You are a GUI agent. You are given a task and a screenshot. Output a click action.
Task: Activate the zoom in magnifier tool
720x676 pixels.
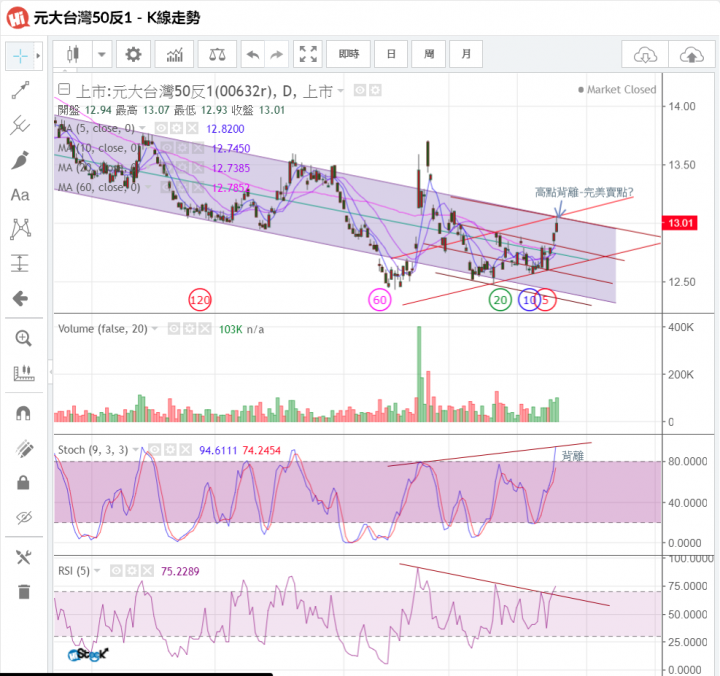tap(23, 338)
